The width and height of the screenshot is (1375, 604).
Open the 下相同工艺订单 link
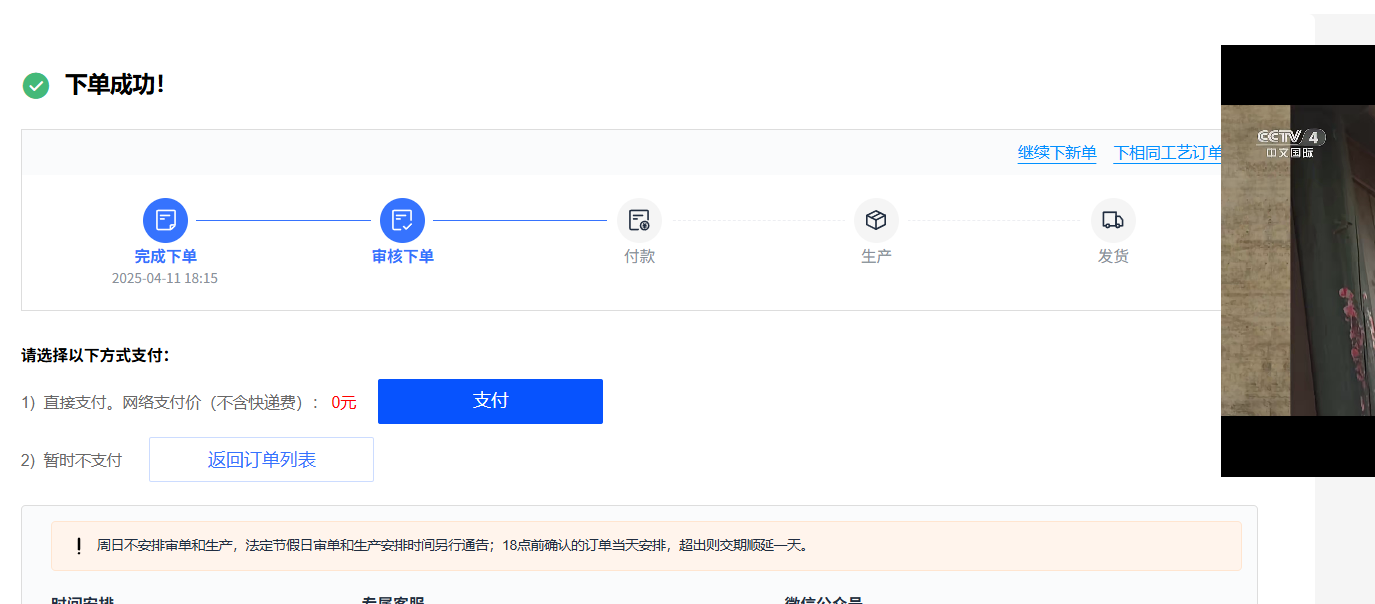pos(1168,153)
